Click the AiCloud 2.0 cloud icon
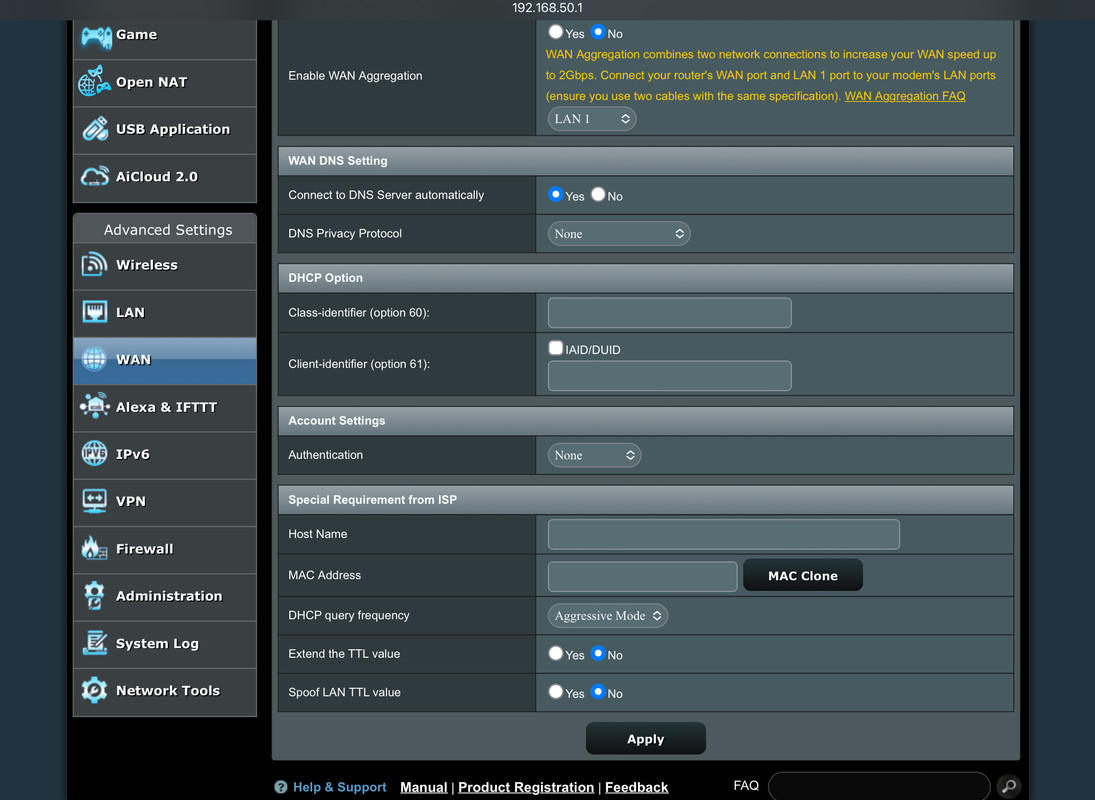 click(x=94, y=176)
